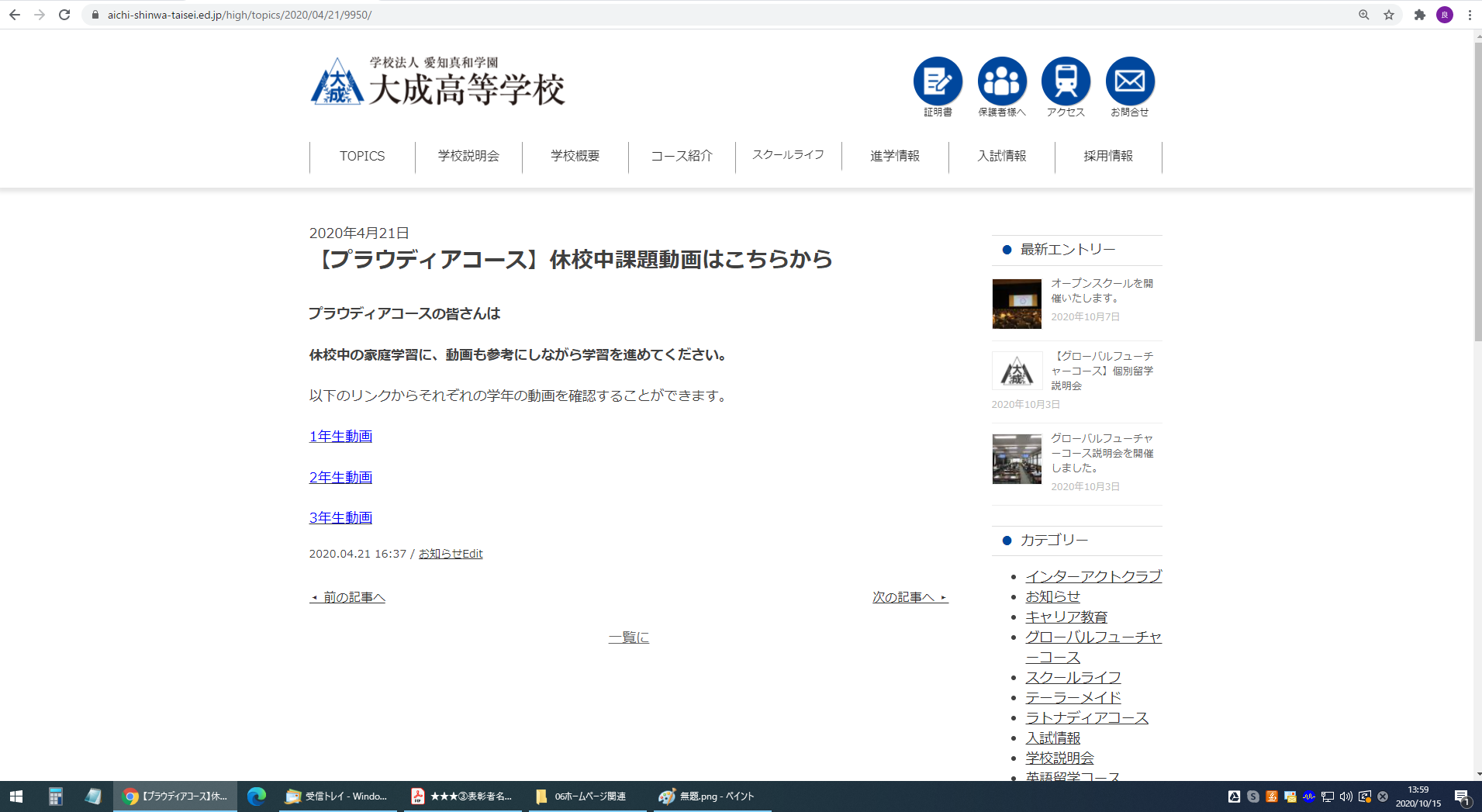Select テーラーメイド category
Screen dimensions: 1482x812
tap(1073, 697)
